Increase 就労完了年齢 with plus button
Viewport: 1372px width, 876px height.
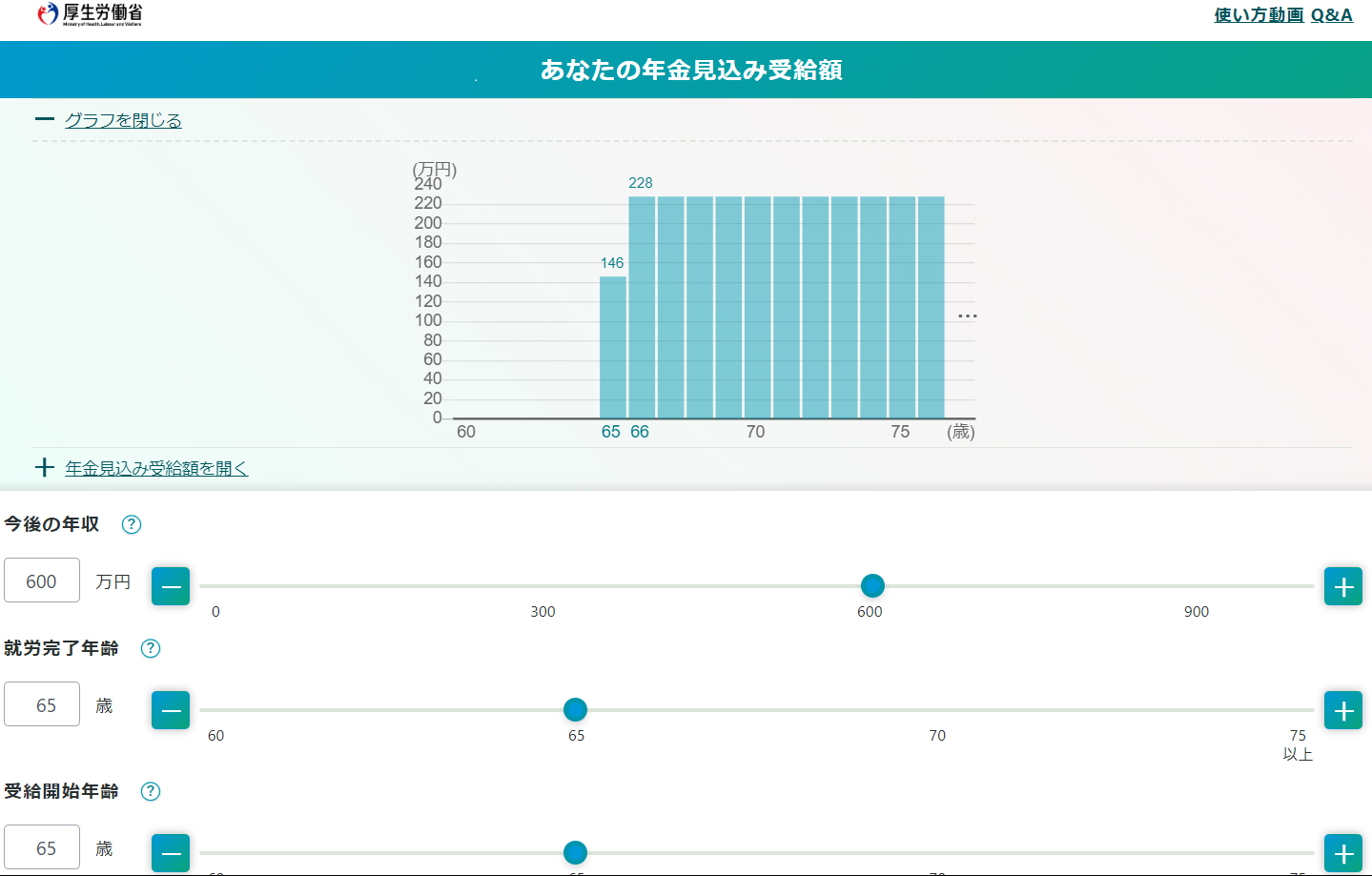point(1343,710)
